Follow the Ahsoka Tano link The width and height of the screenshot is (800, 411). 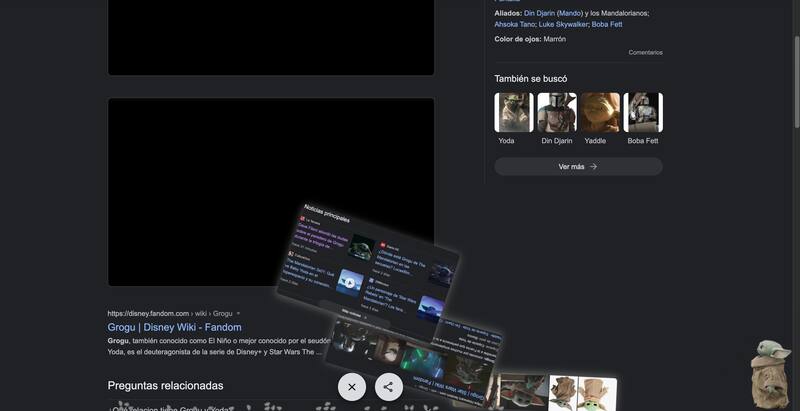pyautogui.click(x=514, y=24)
